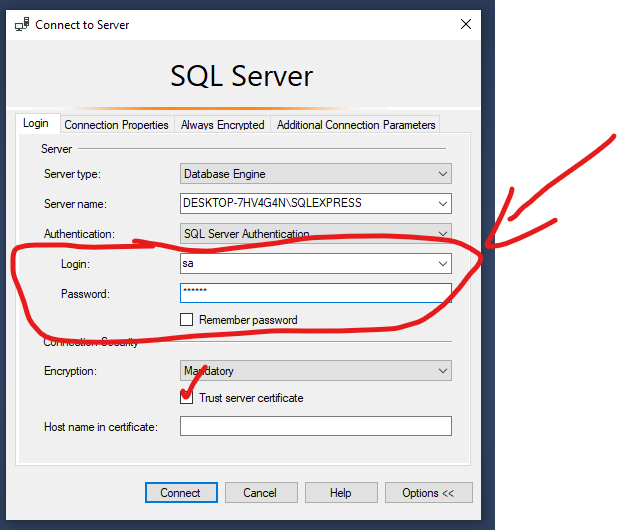Expand the Login name dropdown arrow
The image size is (617, 530).
[x=443, y=264]
